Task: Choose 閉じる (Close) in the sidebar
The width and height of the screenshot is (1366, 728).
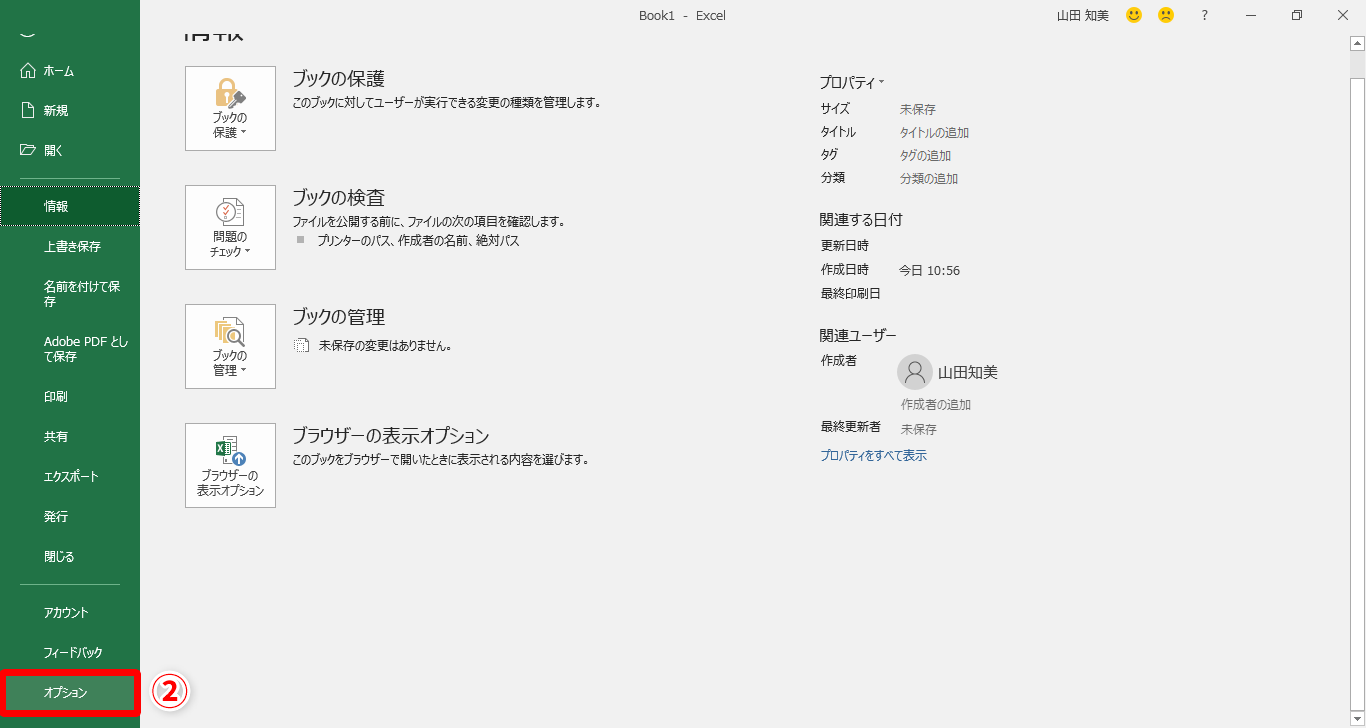Action: click(70, 557)
